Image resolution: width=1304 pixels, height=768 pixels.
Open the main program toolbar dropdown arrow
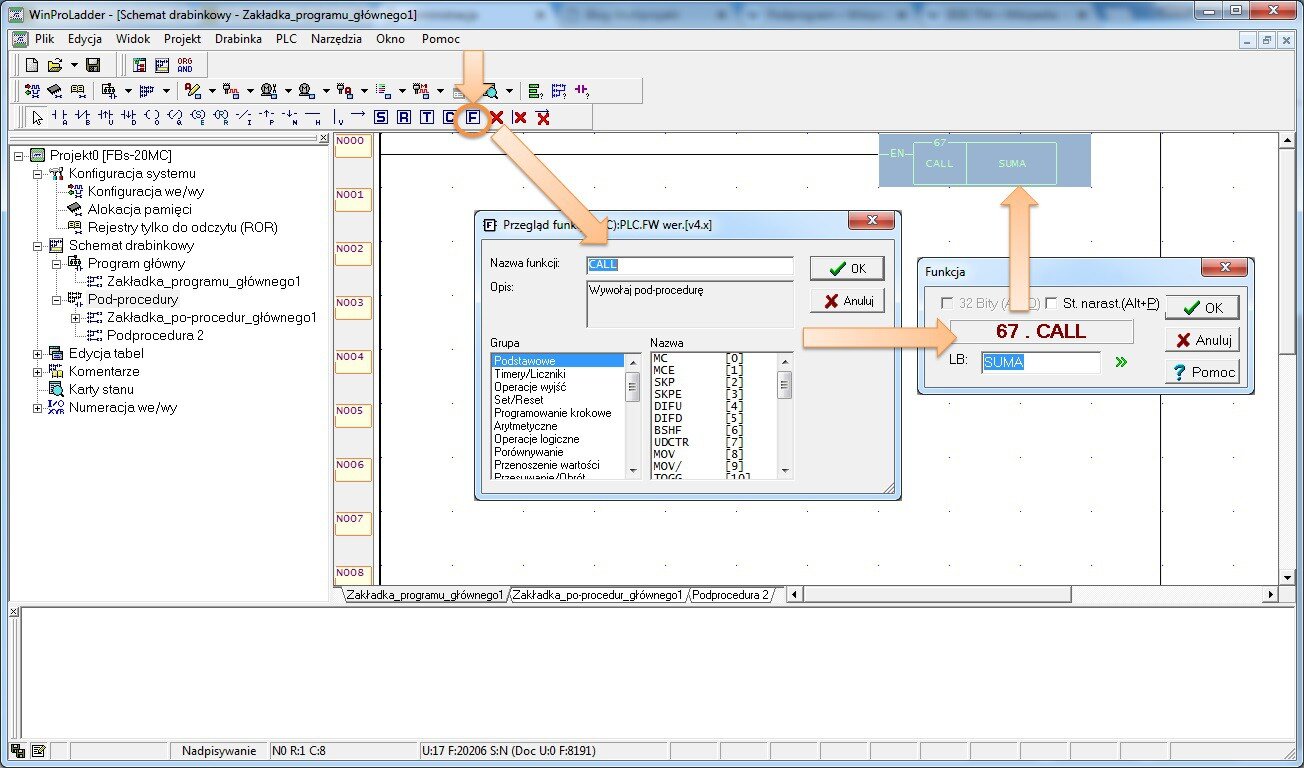128,91
